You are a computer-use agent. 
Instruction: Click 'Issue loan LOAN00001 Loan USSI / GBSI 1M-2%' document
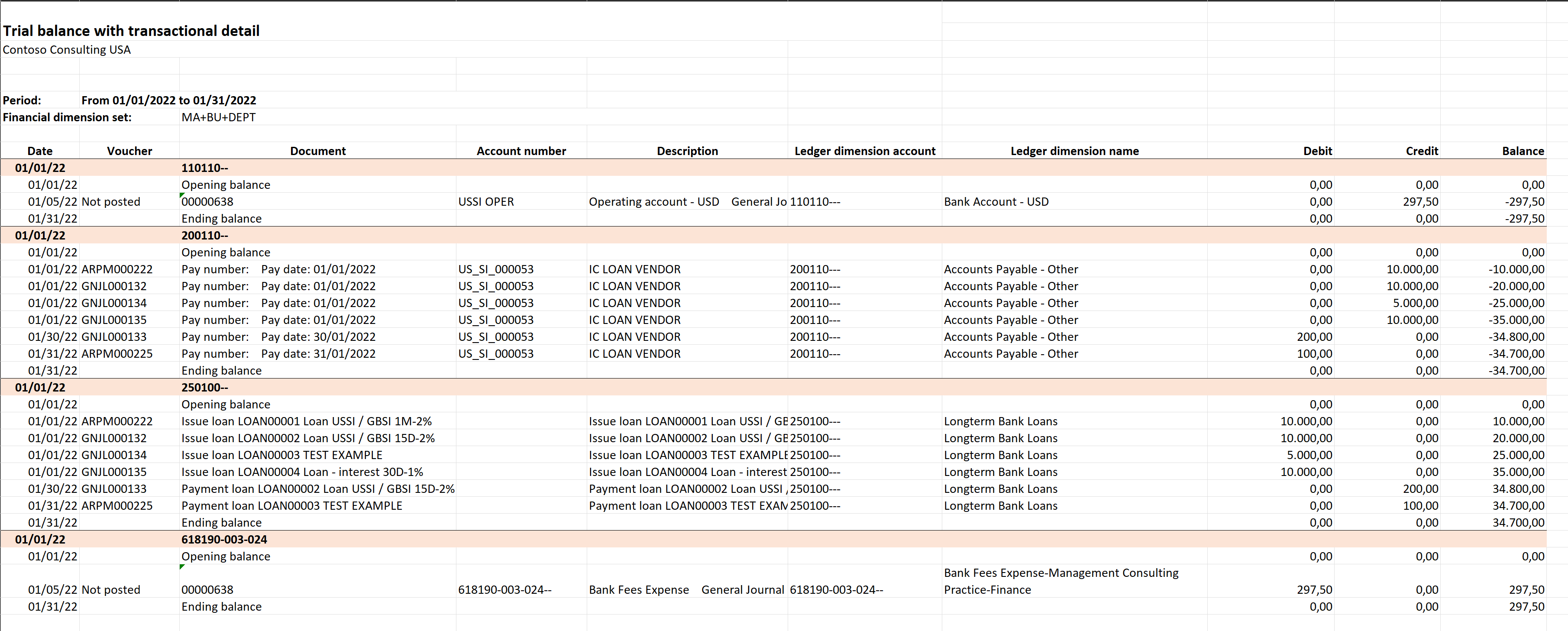pyautogui.click(x=307, y=422)
